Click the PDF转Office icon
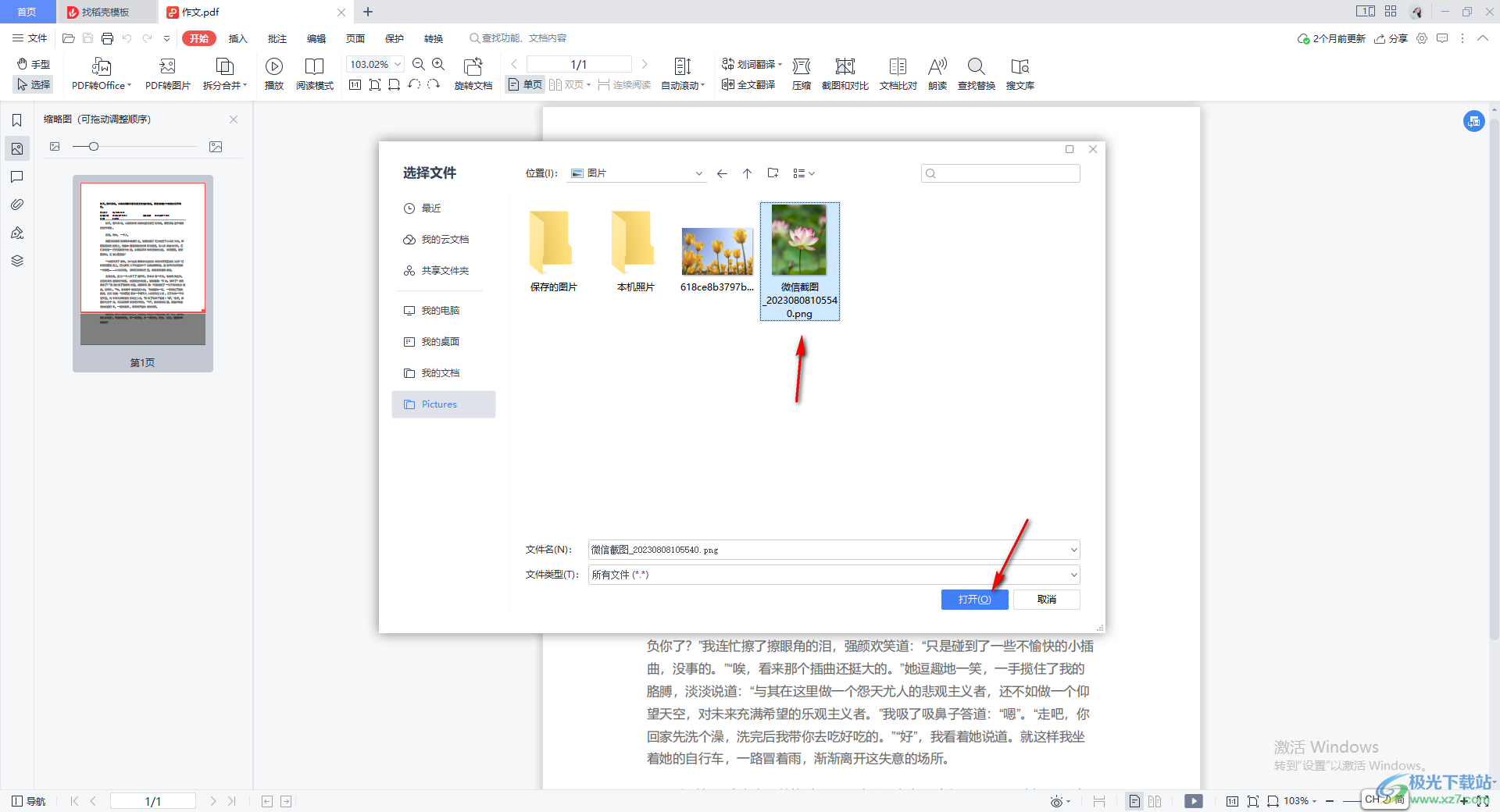 click(x=102, y=66)
